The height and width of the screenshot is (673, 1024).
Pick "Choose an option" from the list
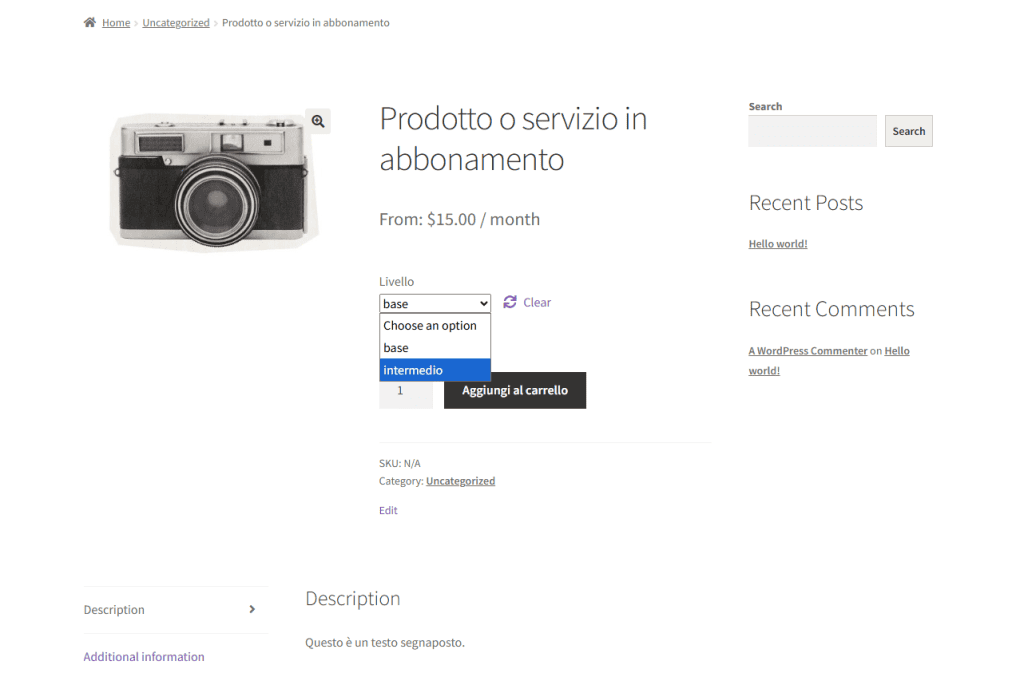tap(432, 326)
